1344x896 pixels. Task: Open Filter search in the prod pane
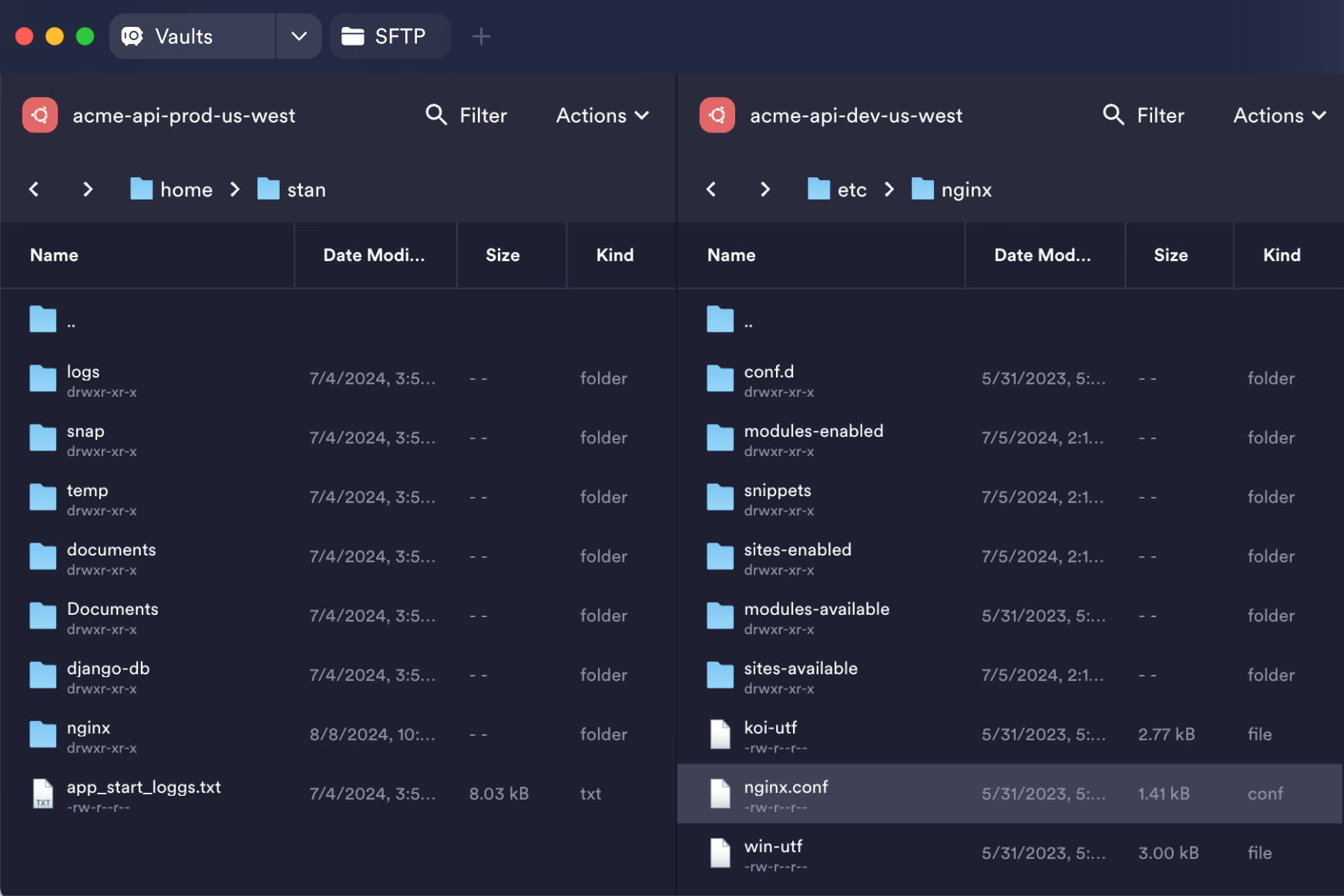(466, 116)
